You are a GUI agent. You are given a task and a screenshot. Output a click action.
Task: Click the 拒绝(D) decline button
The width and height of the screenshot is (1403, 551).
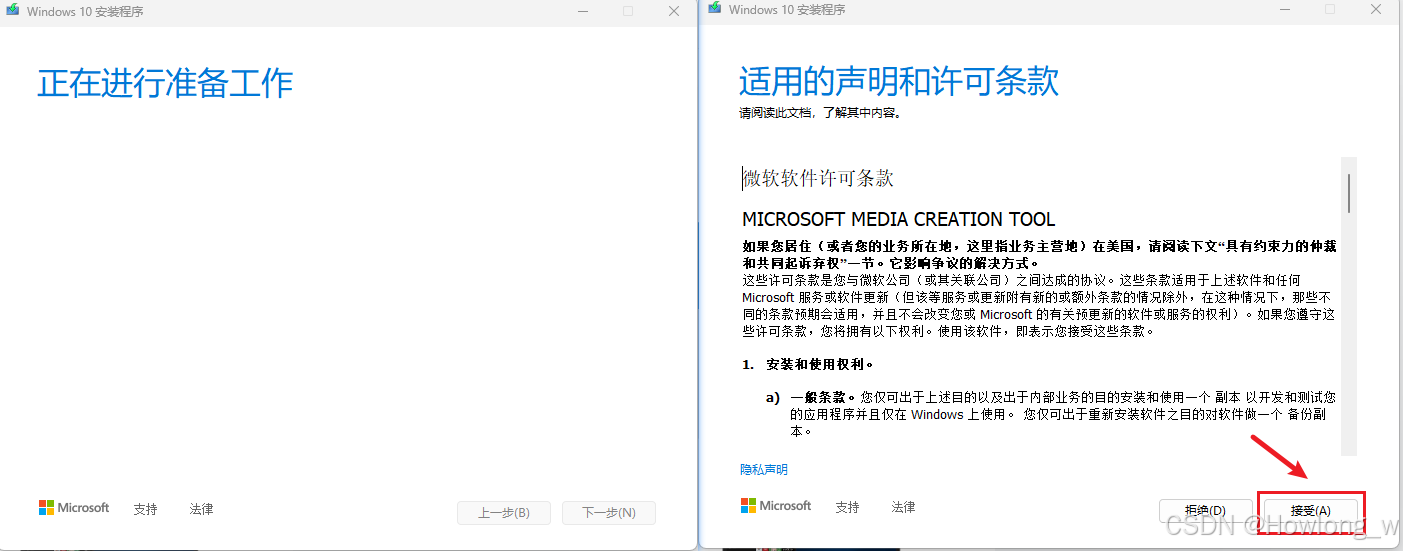tap(1205, 511)
